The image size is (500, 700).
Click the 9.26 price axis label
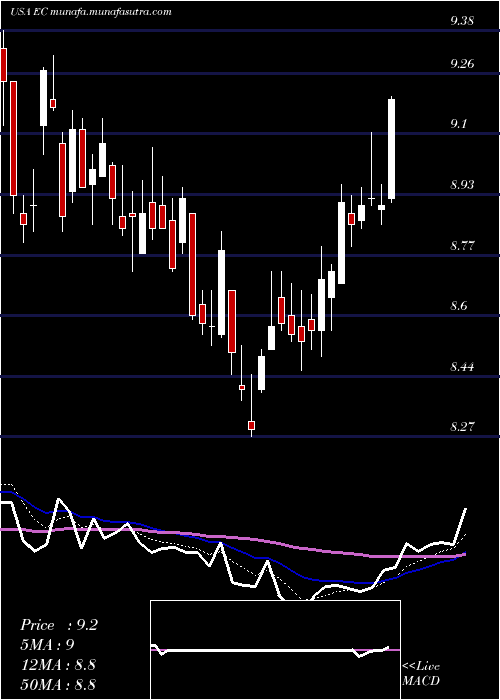point(462,64)
